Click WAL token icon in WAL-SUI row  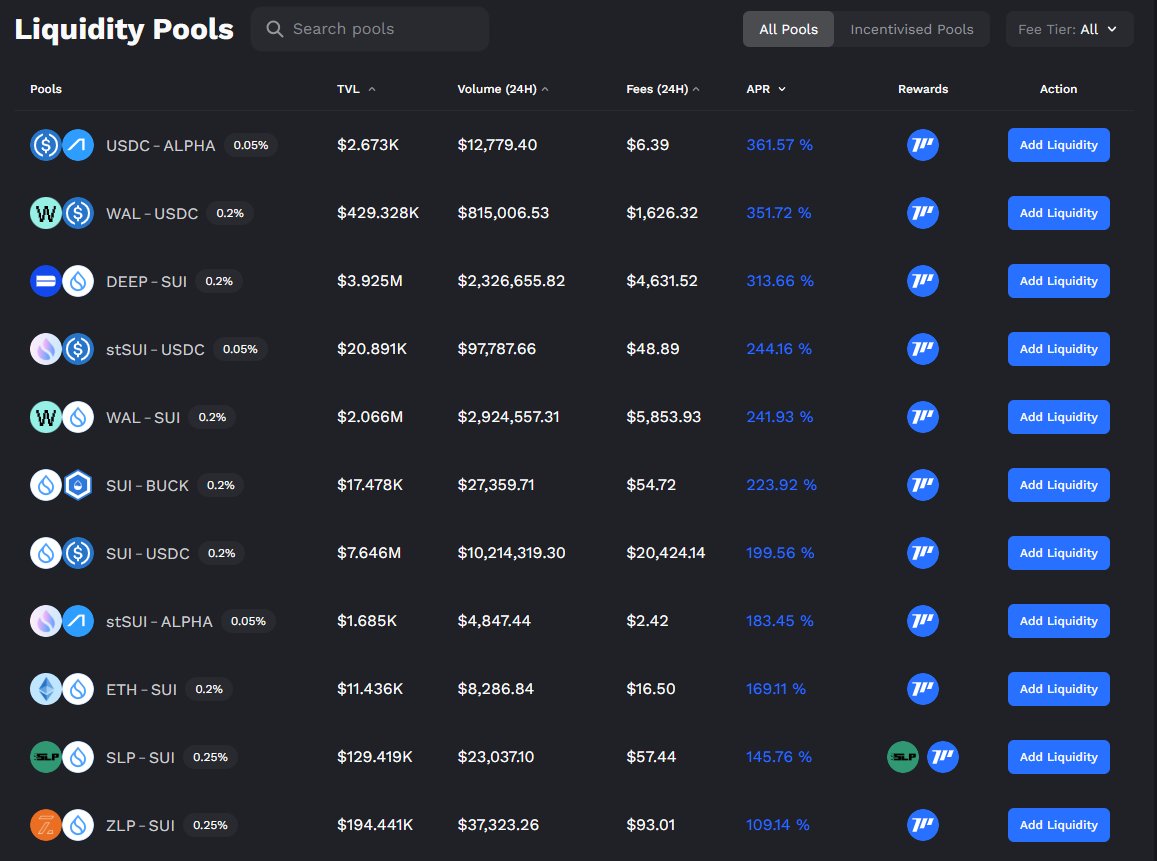coord(46,417)
